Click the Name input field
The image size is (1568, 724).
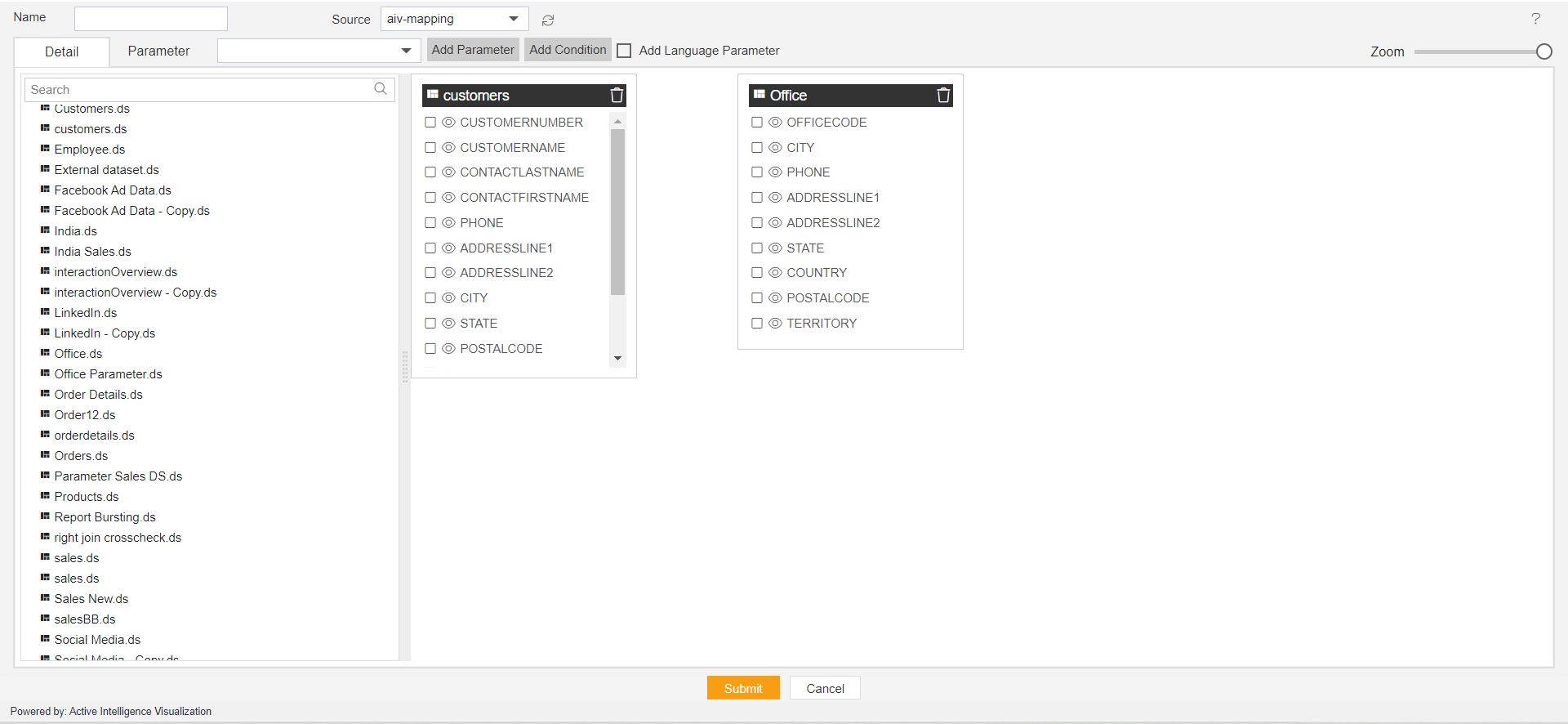pyautogui.click(x=151, y=19)
